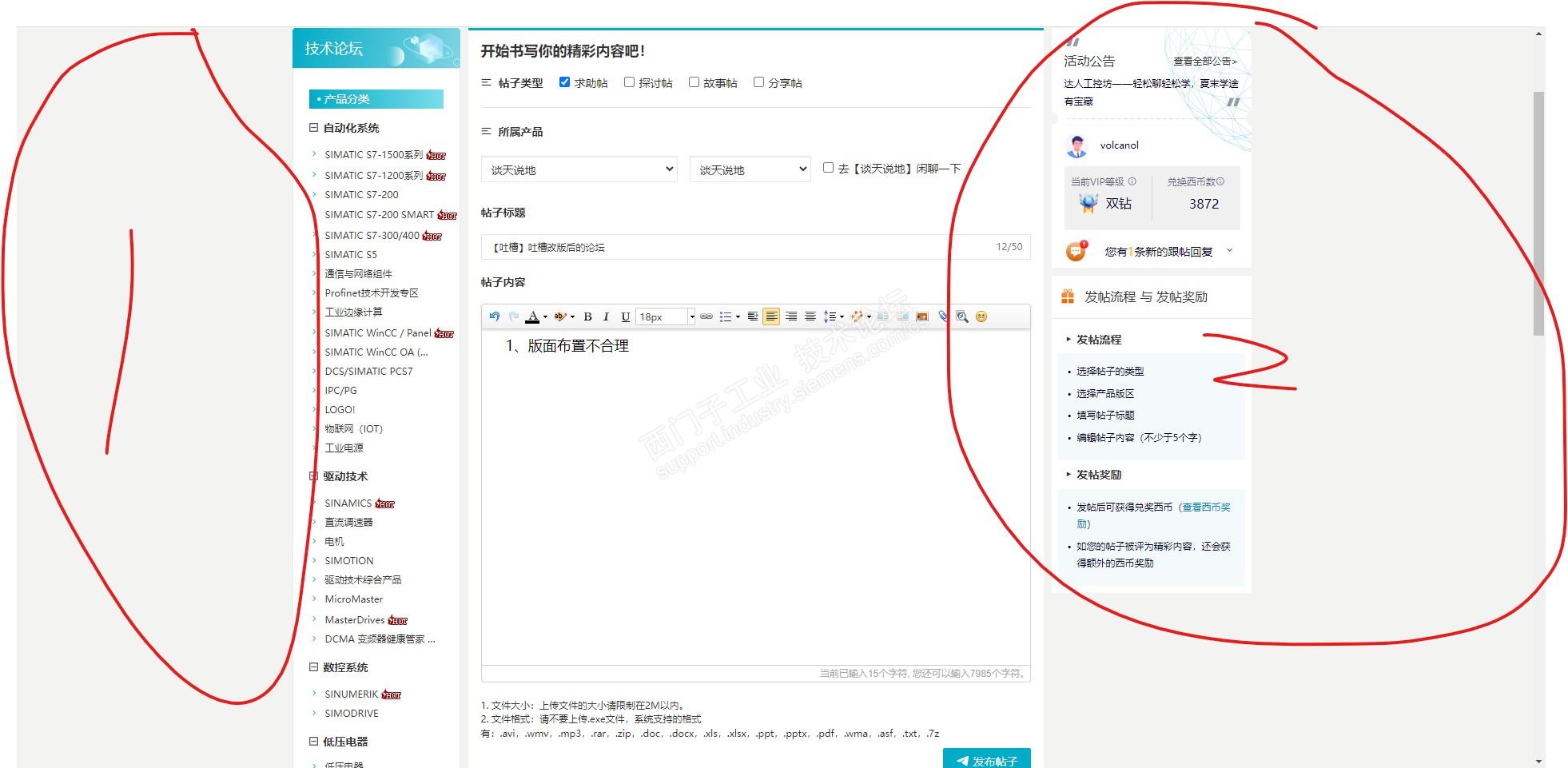Check the 探讨帖 post type checkbox
1568x768 pixels.
tap(629, 82)
